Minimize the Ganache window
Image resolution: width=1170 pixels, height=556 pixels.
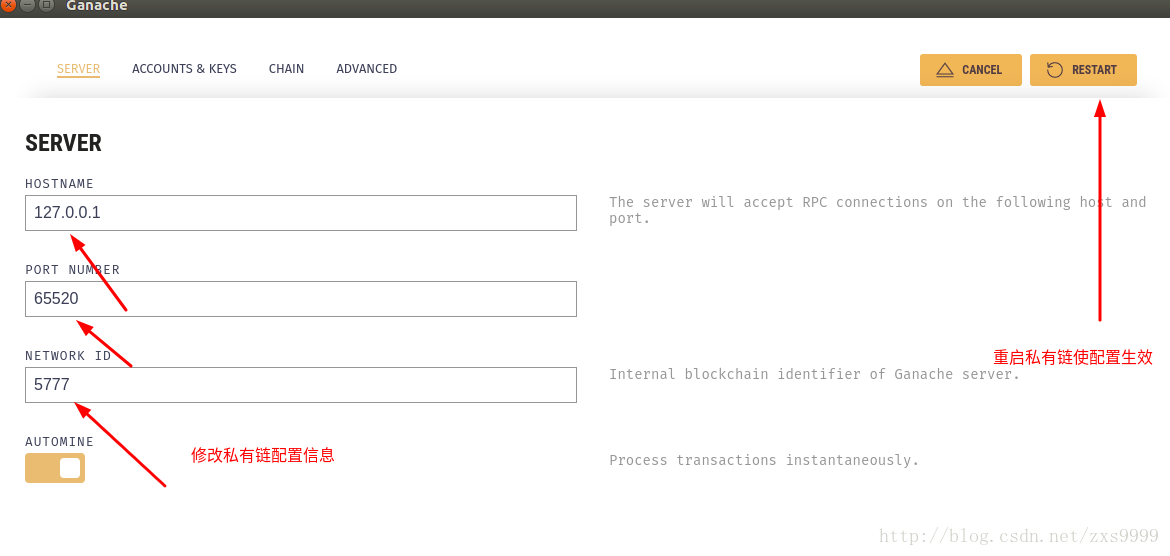pos(28,5)
